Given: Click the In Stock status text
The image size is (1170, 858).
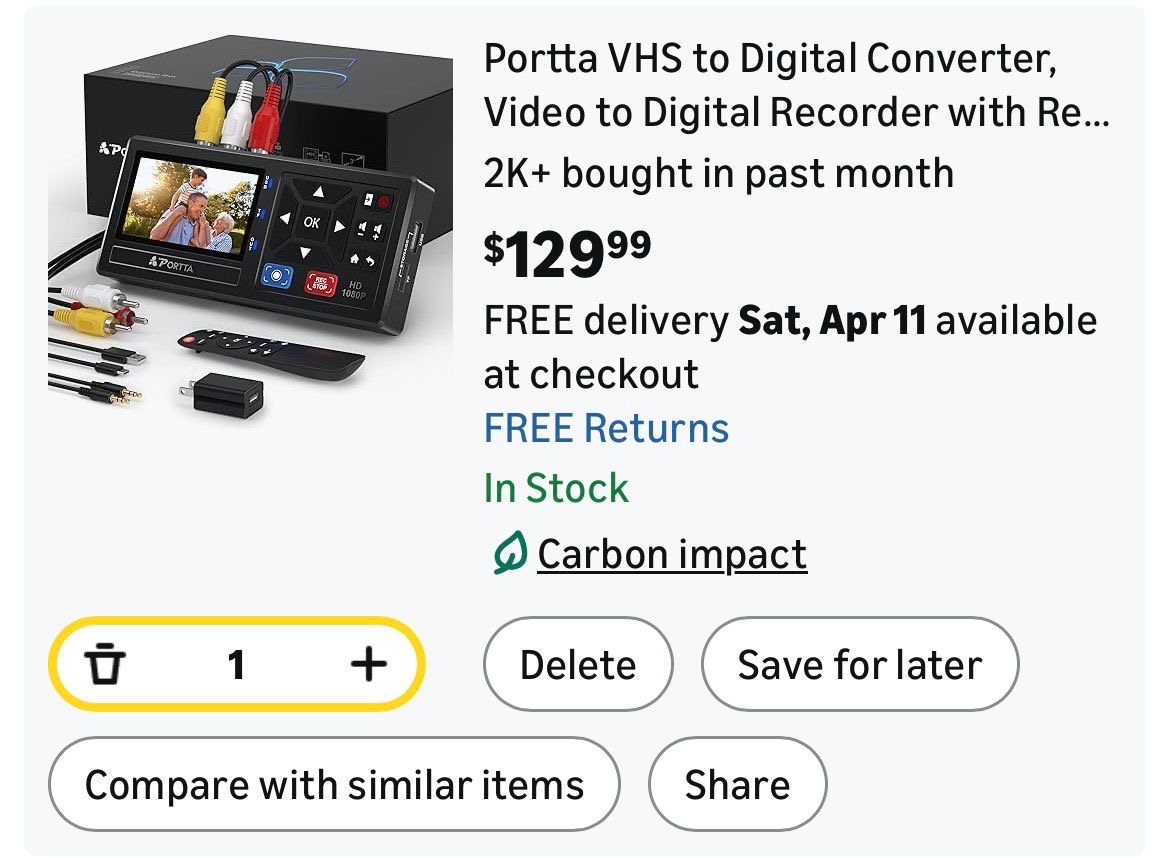Looking at the screenshot, I should click(556, 488).
